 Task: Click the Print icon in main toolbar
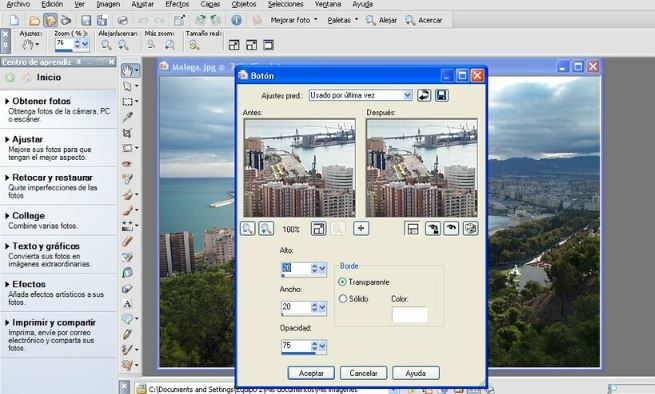tap(122, 20)
